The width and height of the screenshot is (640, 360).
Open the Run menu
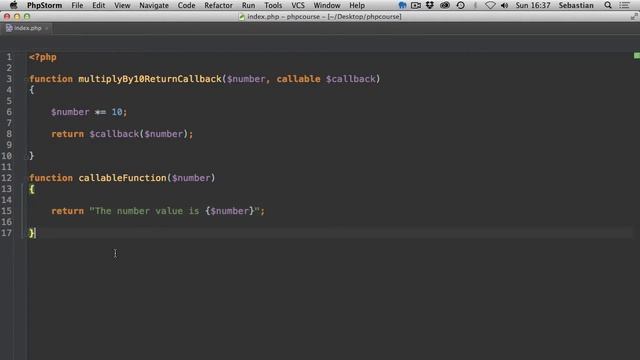248,5
